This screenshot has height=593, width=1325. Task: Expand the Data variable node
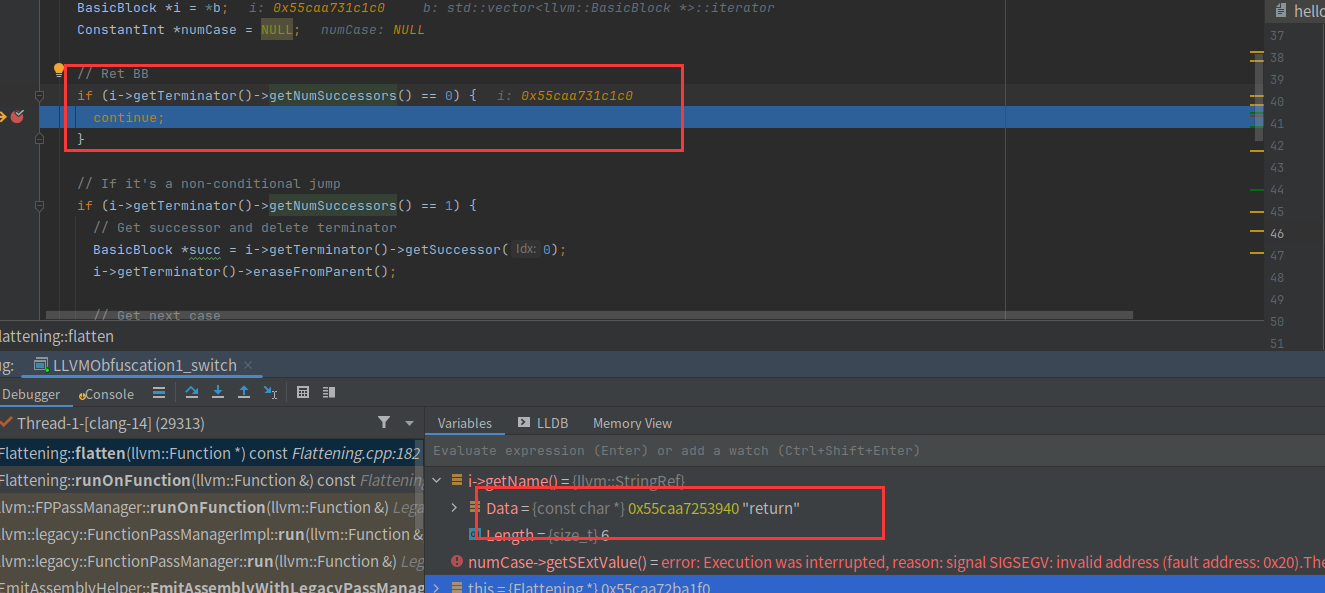[x=454, y=509]
